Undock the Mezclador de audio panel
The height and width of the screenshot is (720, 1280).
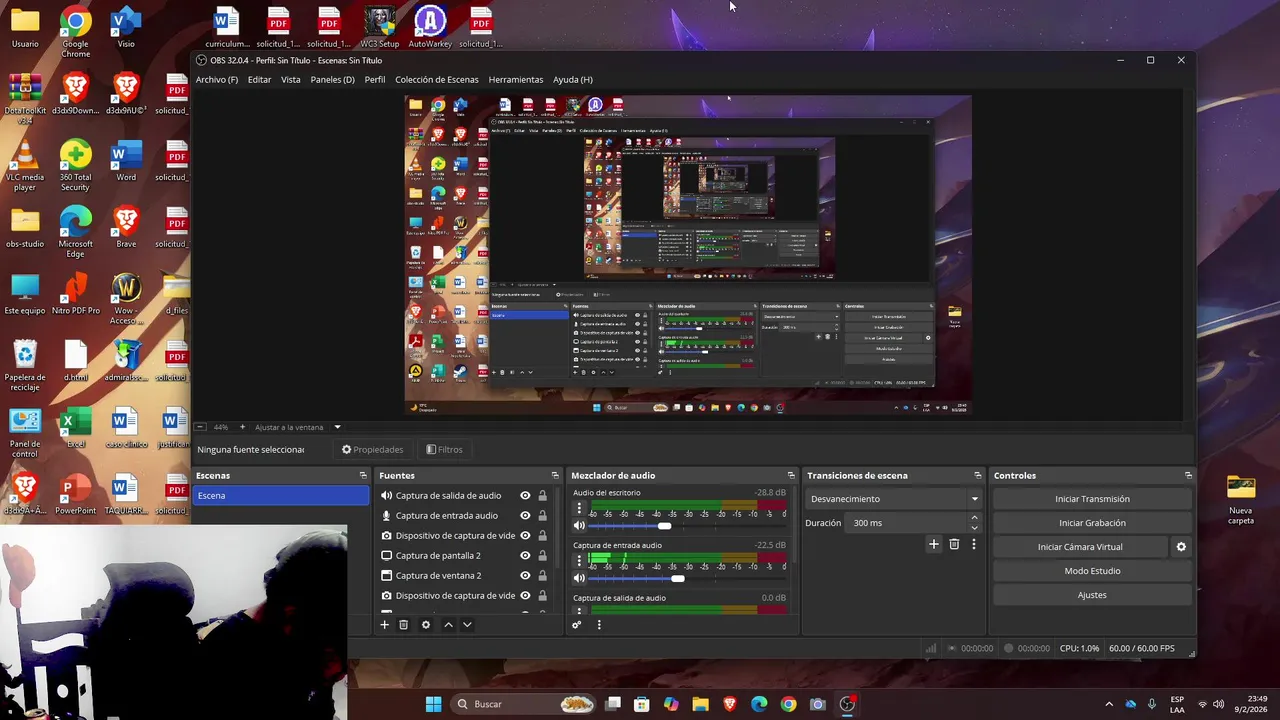point(791,476)
